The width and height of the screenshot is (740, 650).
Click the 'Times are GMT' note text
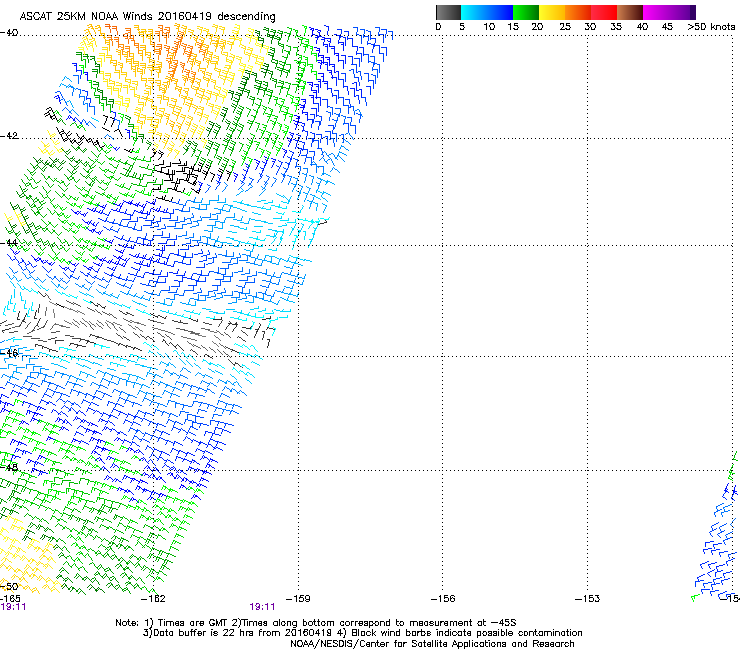(195, 623)
